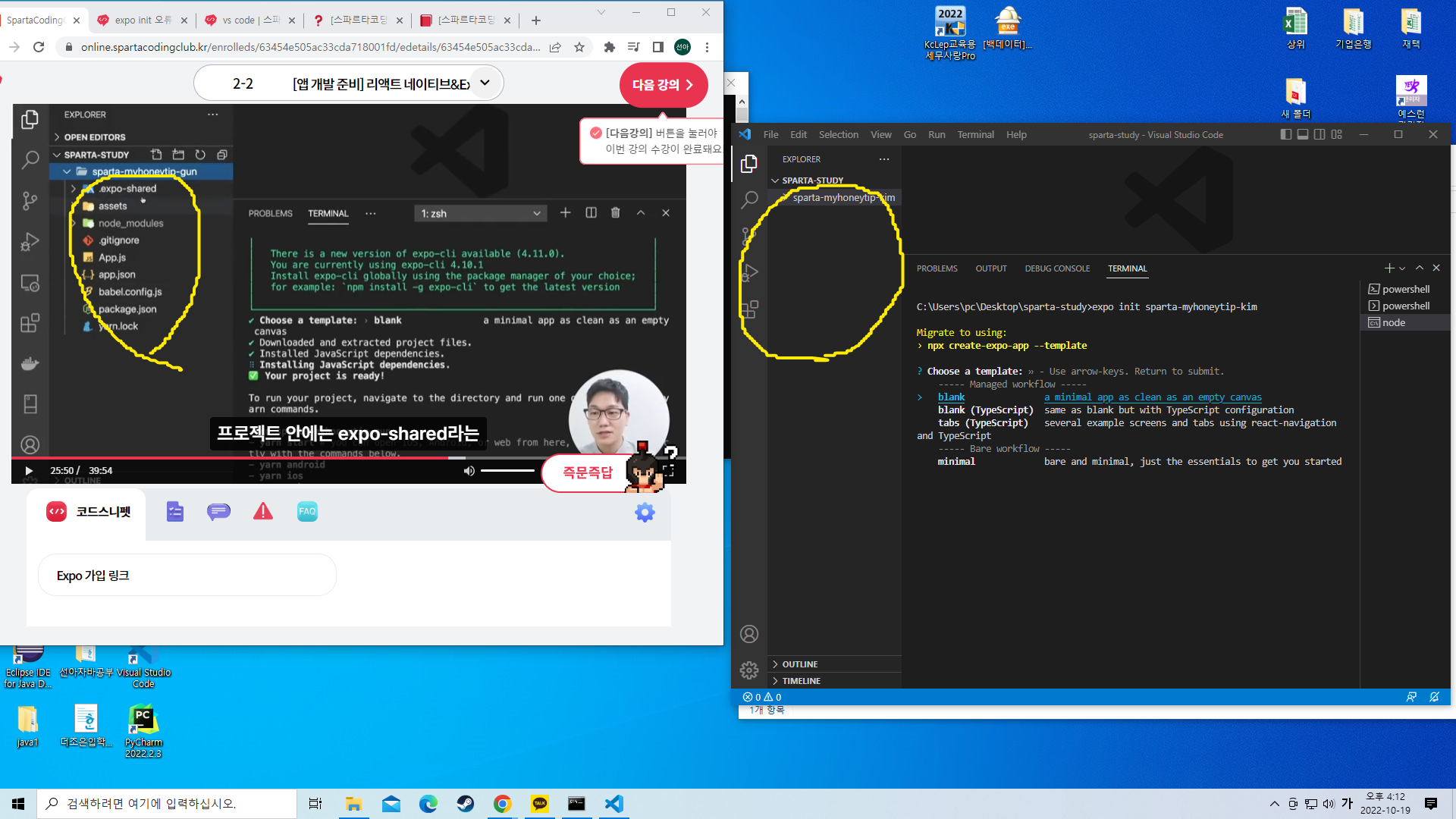This screenshot has width=1456, height=819.
Task: Switch to the 'expo init 오류' Chrome tab
Action: [143, 20]
